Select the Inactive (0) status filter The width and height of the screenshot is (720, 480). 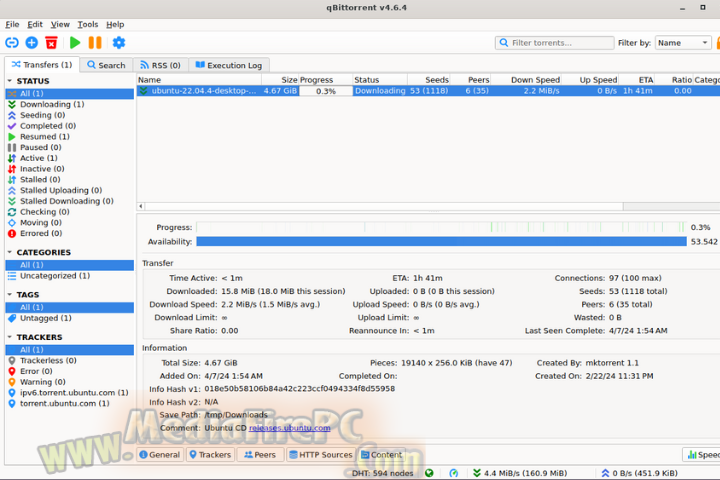click(70, 169)
